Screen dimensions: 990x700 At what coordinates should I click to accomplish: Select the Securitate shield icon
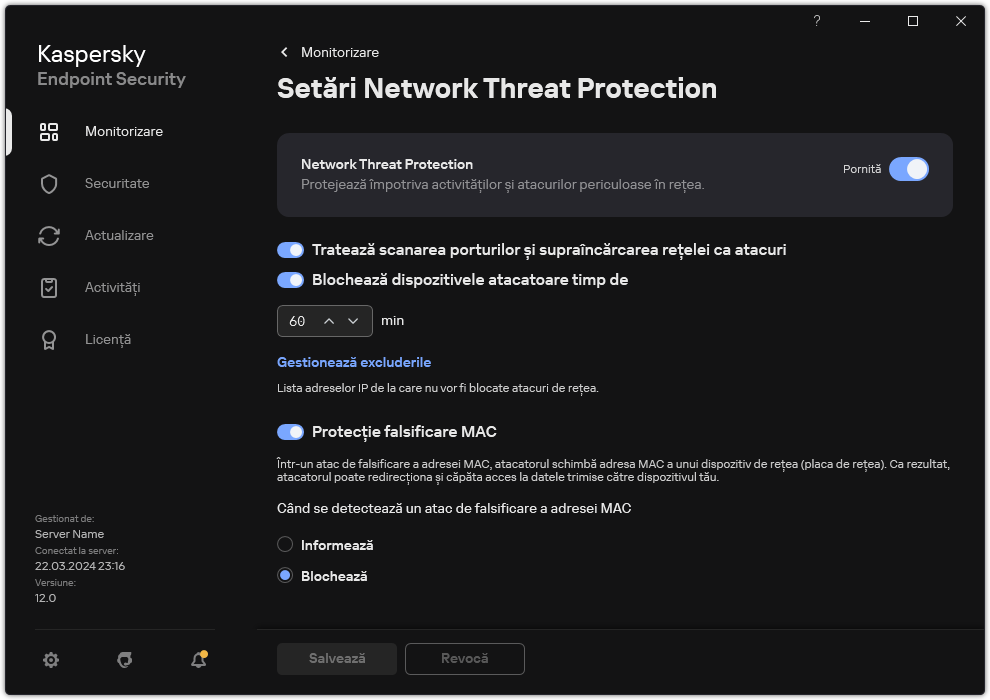[x=49, y=183]
